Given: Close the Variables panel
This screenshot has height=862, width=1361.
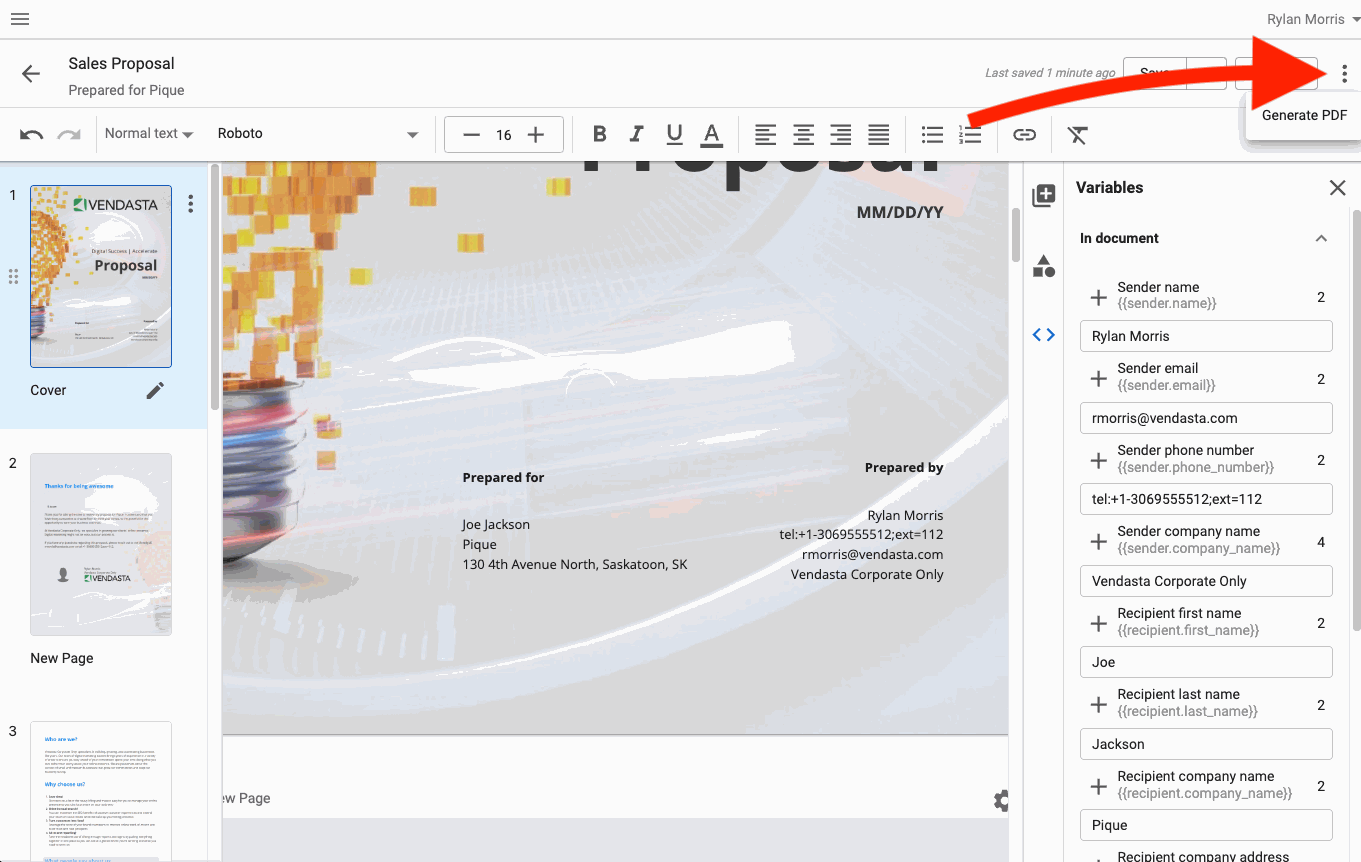Looking at the screenshot, I should tap(1337, 187).
